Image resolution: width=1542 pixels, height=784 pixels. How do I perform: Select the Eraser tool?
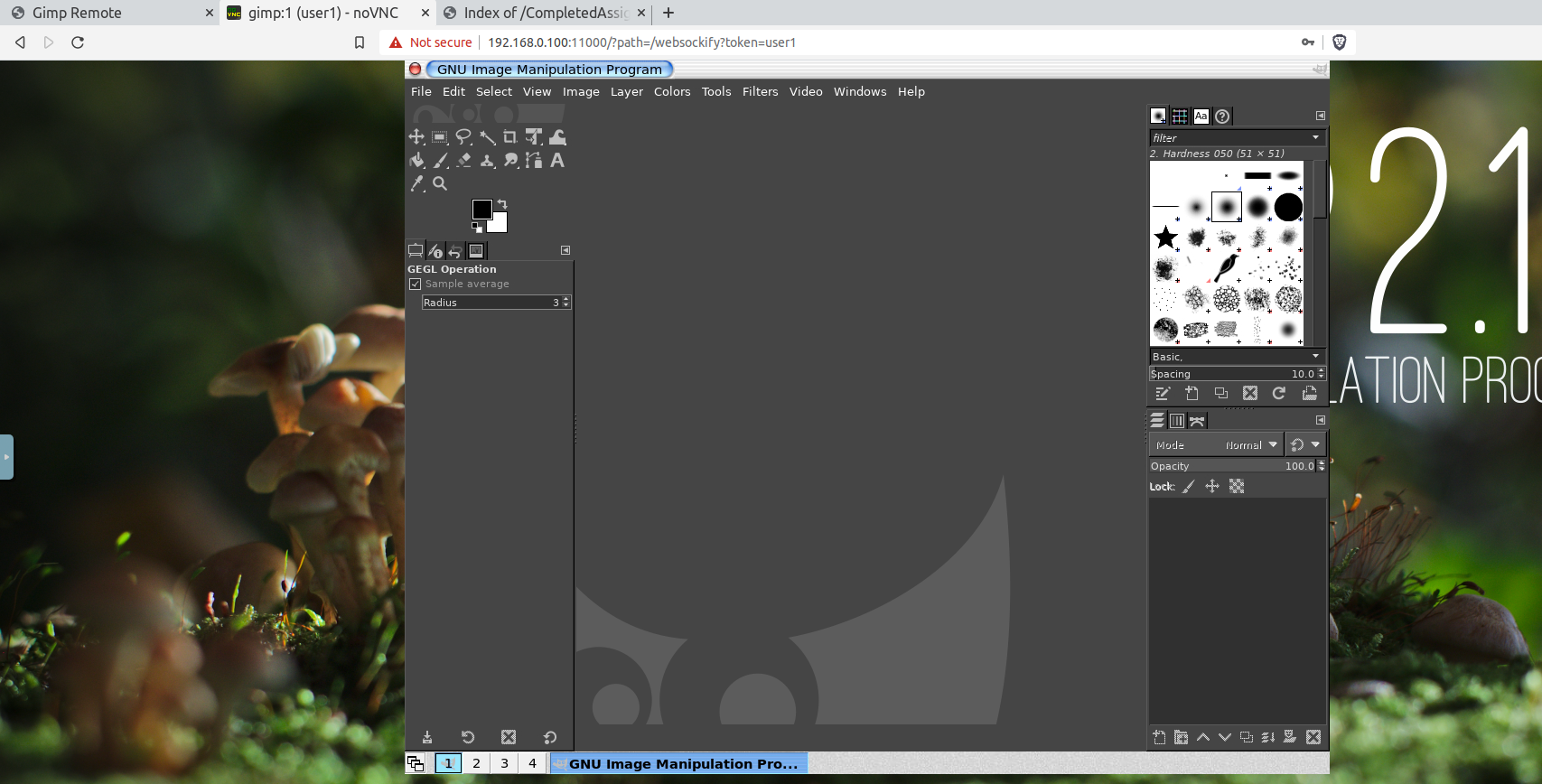[463, 160]
